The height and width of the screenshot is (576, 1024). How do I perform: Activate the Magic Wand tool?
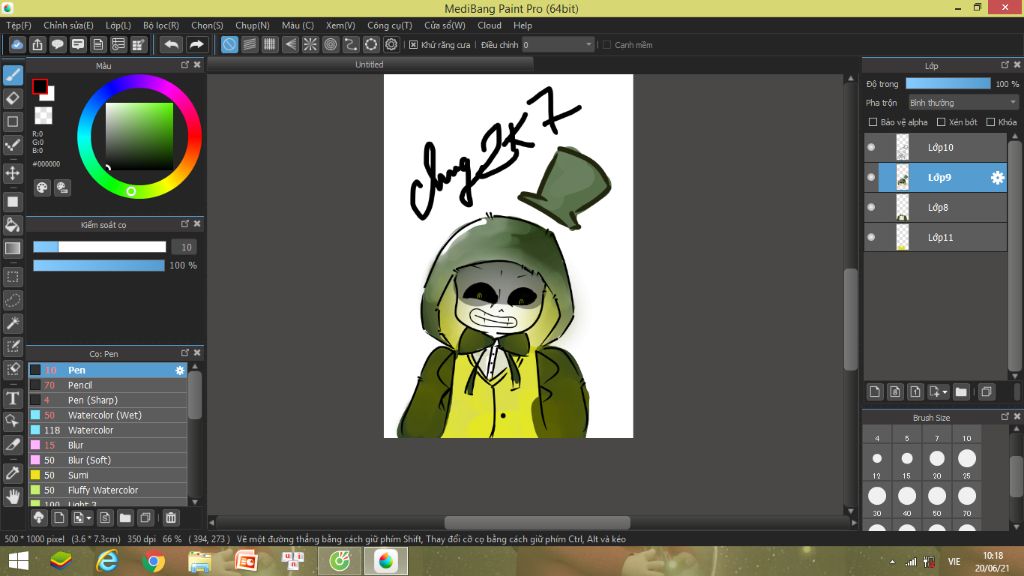[12, 323]
